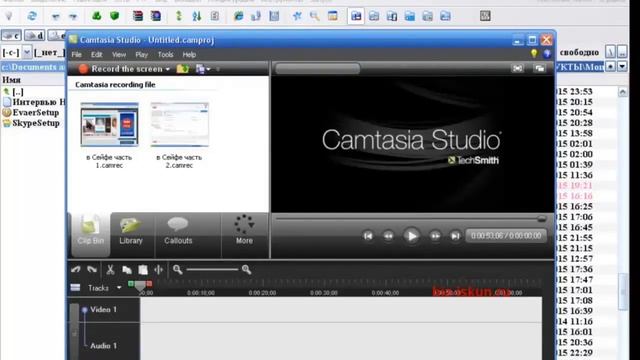The image size is (640, 360).
Task: Click the dropdown arrow beside right panel path
Action: (x=622, y=66)
